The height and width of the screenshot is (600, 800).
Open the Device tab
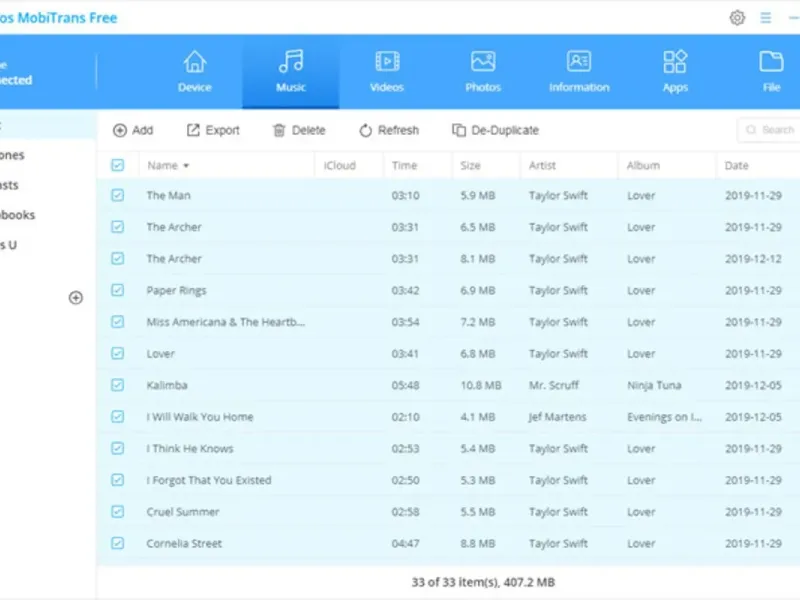point(194,72)
